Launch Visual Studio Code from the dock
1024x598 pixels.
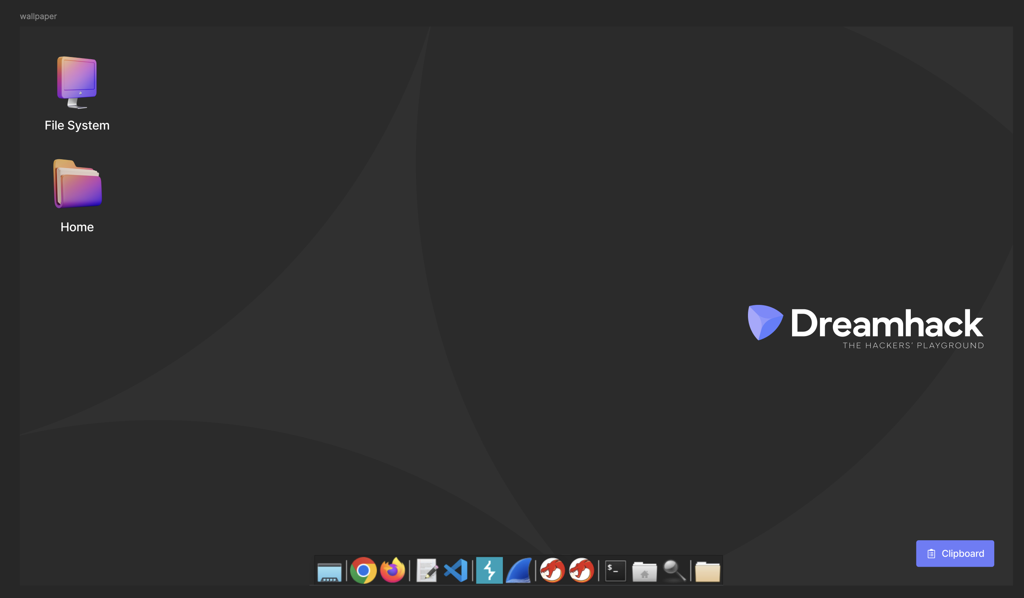(456, 571)
